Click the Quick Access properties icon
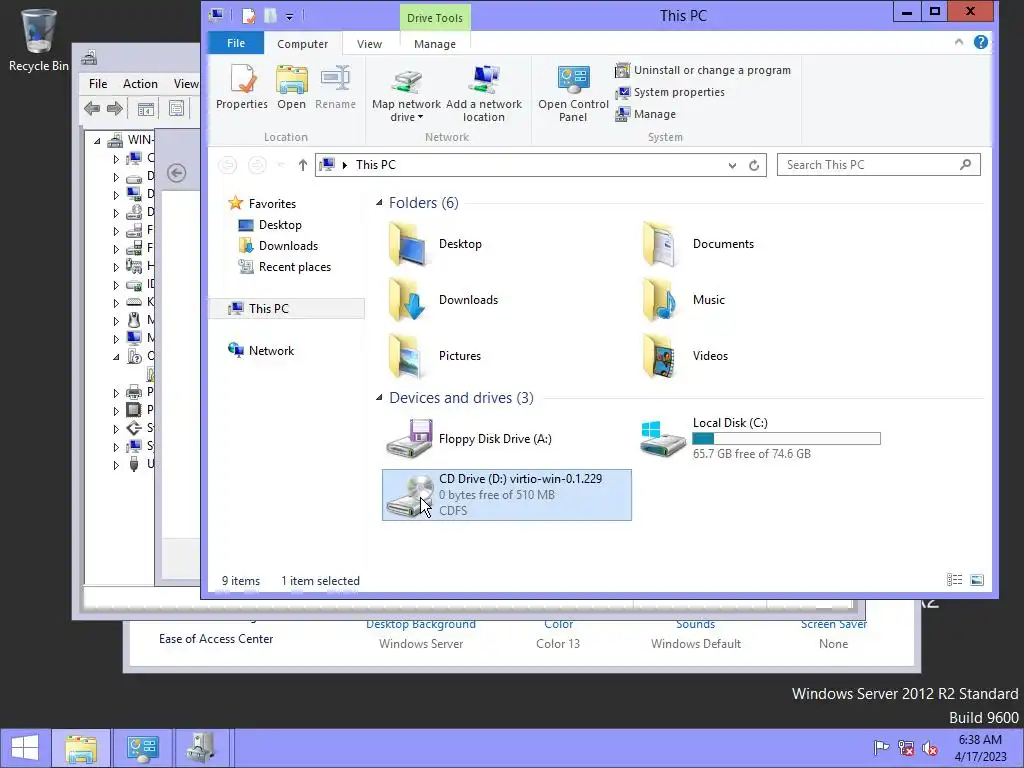This screenshot has height=768, width=1024. (x=249, y=16)
